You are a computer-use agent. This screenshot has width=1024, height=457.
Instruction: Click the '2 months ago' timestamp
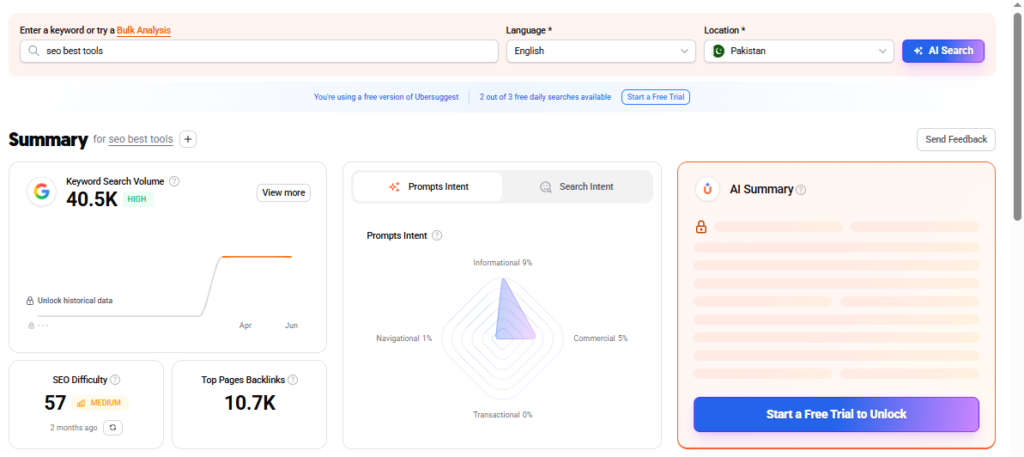[x=74, y=428]
